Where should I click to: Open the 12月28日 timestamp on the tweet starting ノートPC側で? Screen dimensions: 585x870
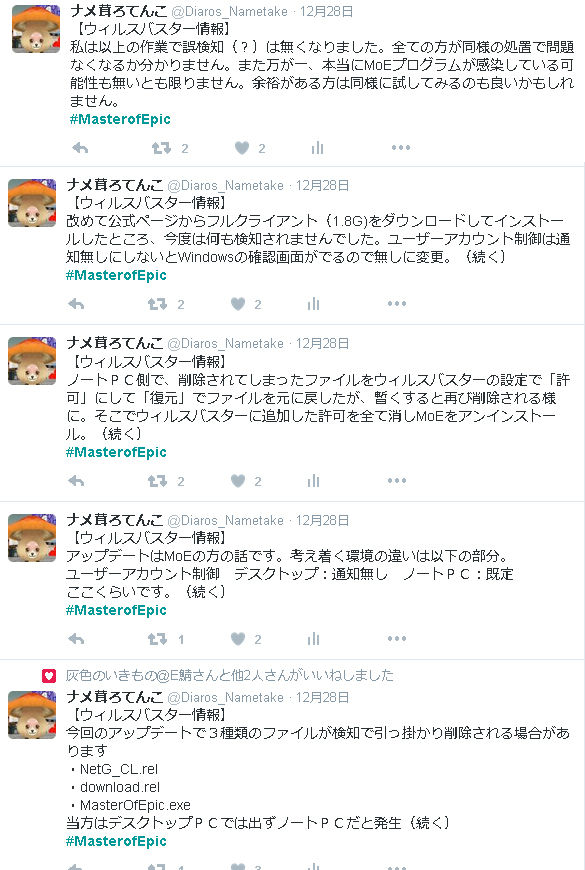(x=322, y=343)
